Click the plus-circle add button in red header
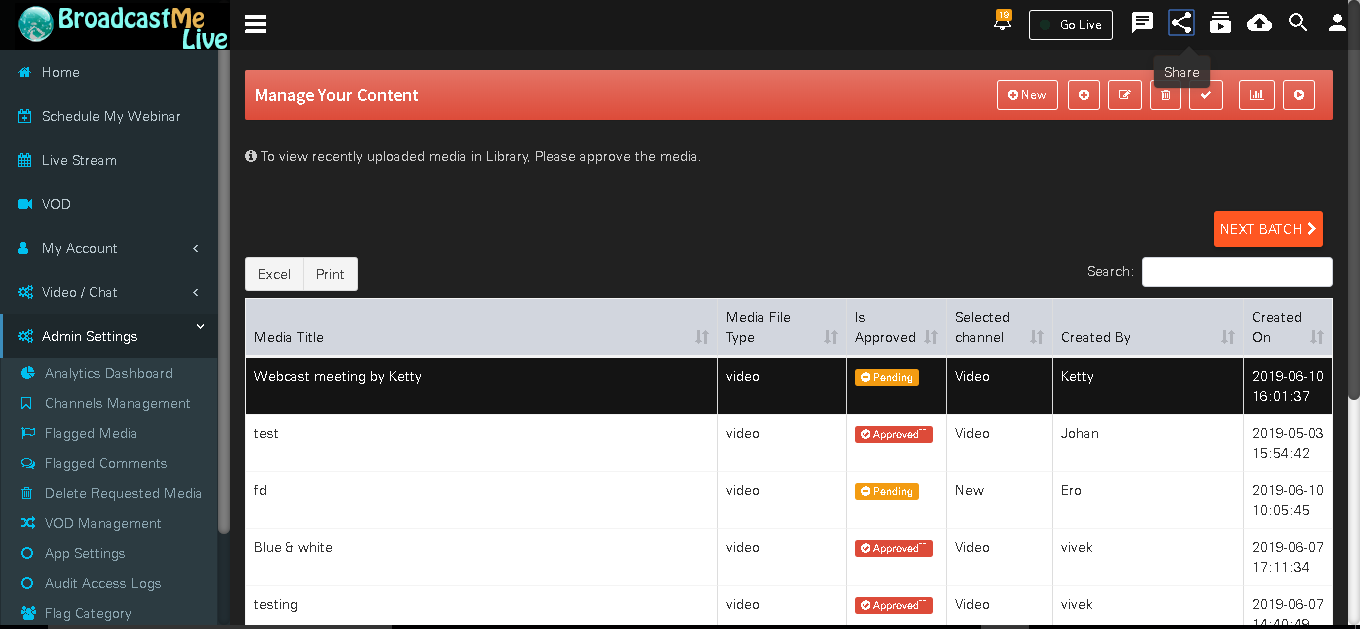Viewport: 1360px width, 629px height. click(x=1083, y=95)
